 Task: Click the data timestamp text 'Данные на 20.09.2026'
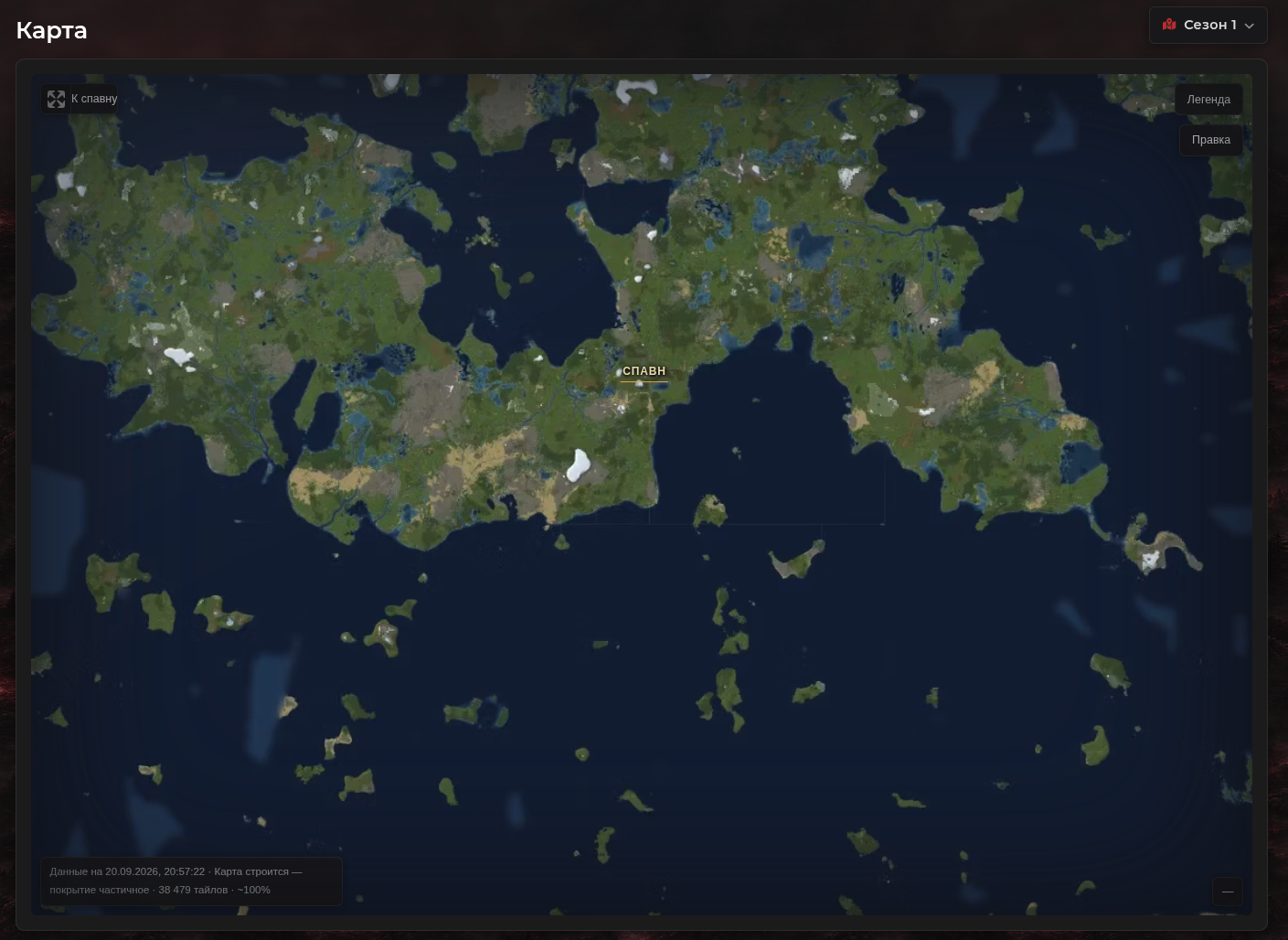click(x=102, y=871)
